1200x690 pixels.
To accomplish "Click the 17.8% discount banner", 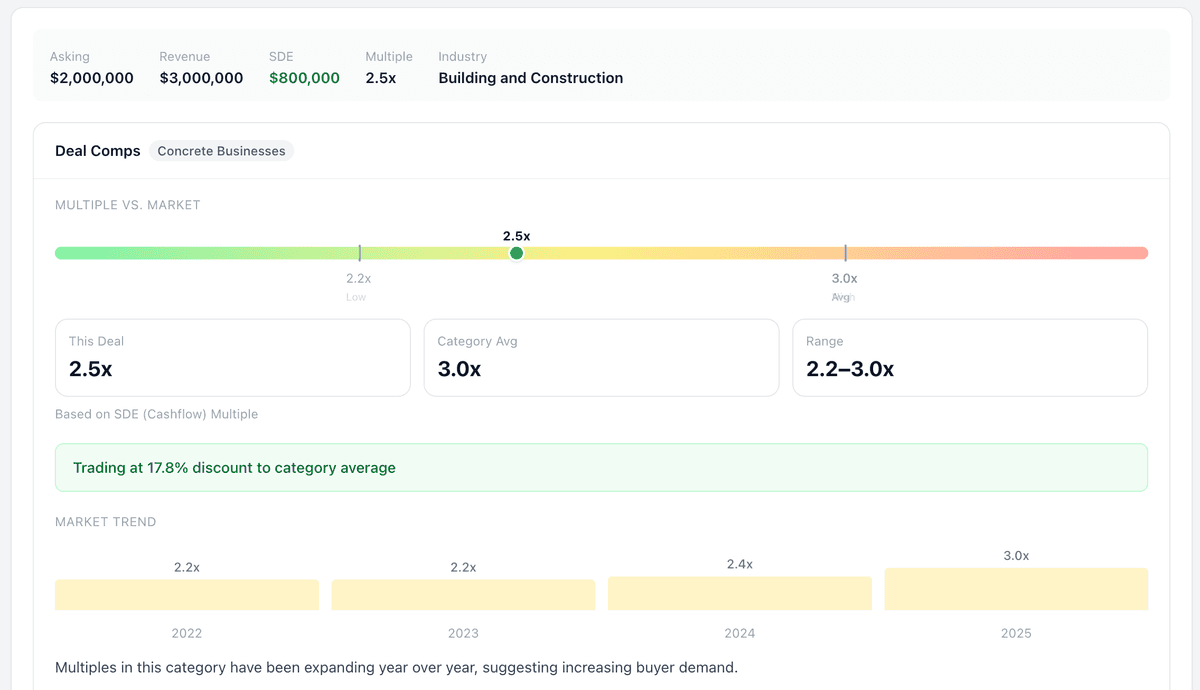I will pos(600,467).
